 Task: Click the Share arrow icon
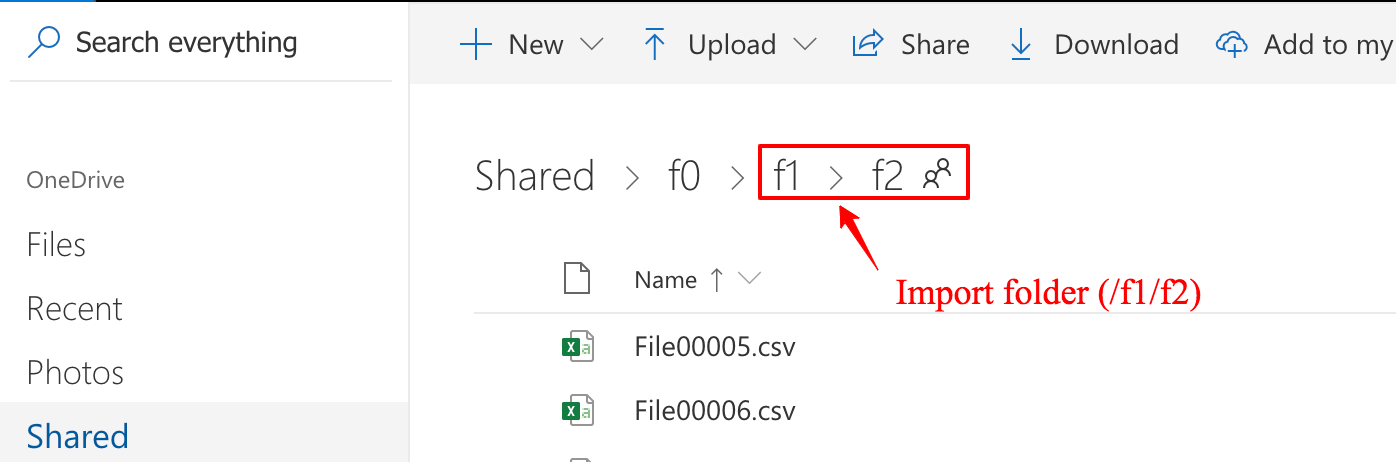868,44
